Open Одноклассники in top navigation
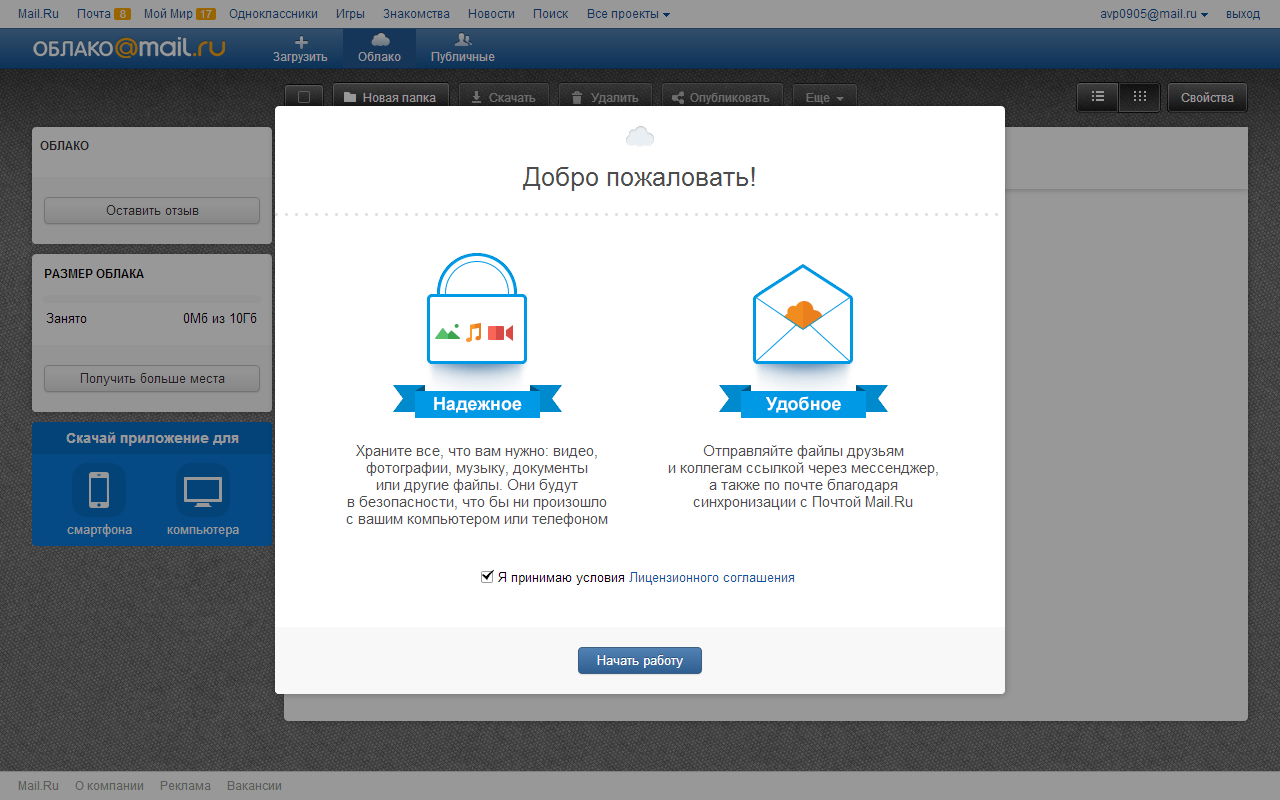This screenshot has height=800, width=1280. (273, 14)
